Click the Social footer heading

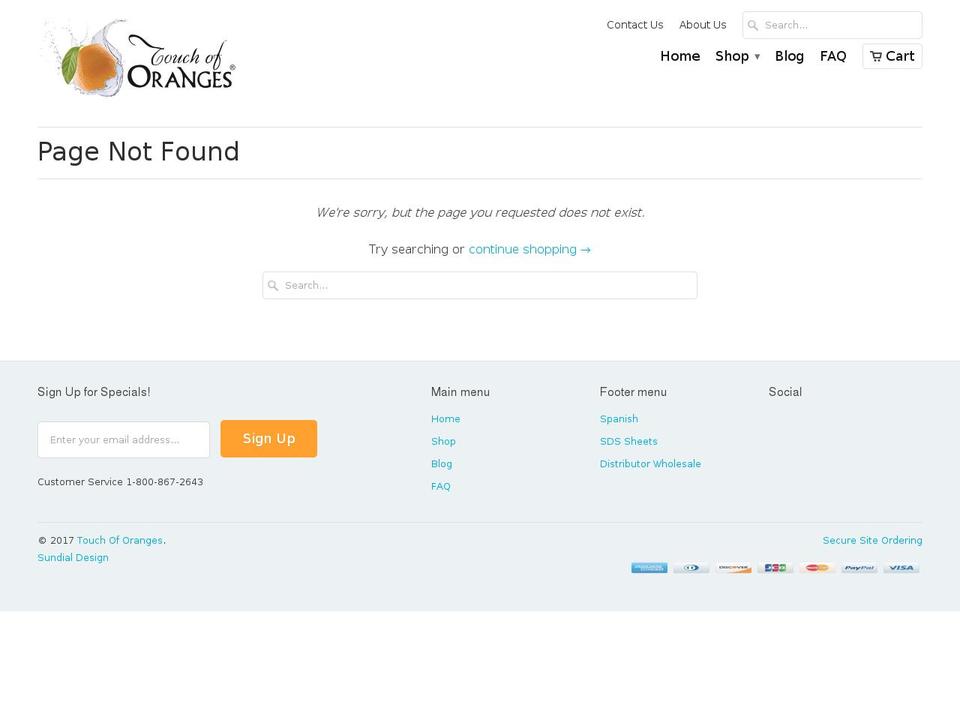pyautogui.click(x=785, y=392)
